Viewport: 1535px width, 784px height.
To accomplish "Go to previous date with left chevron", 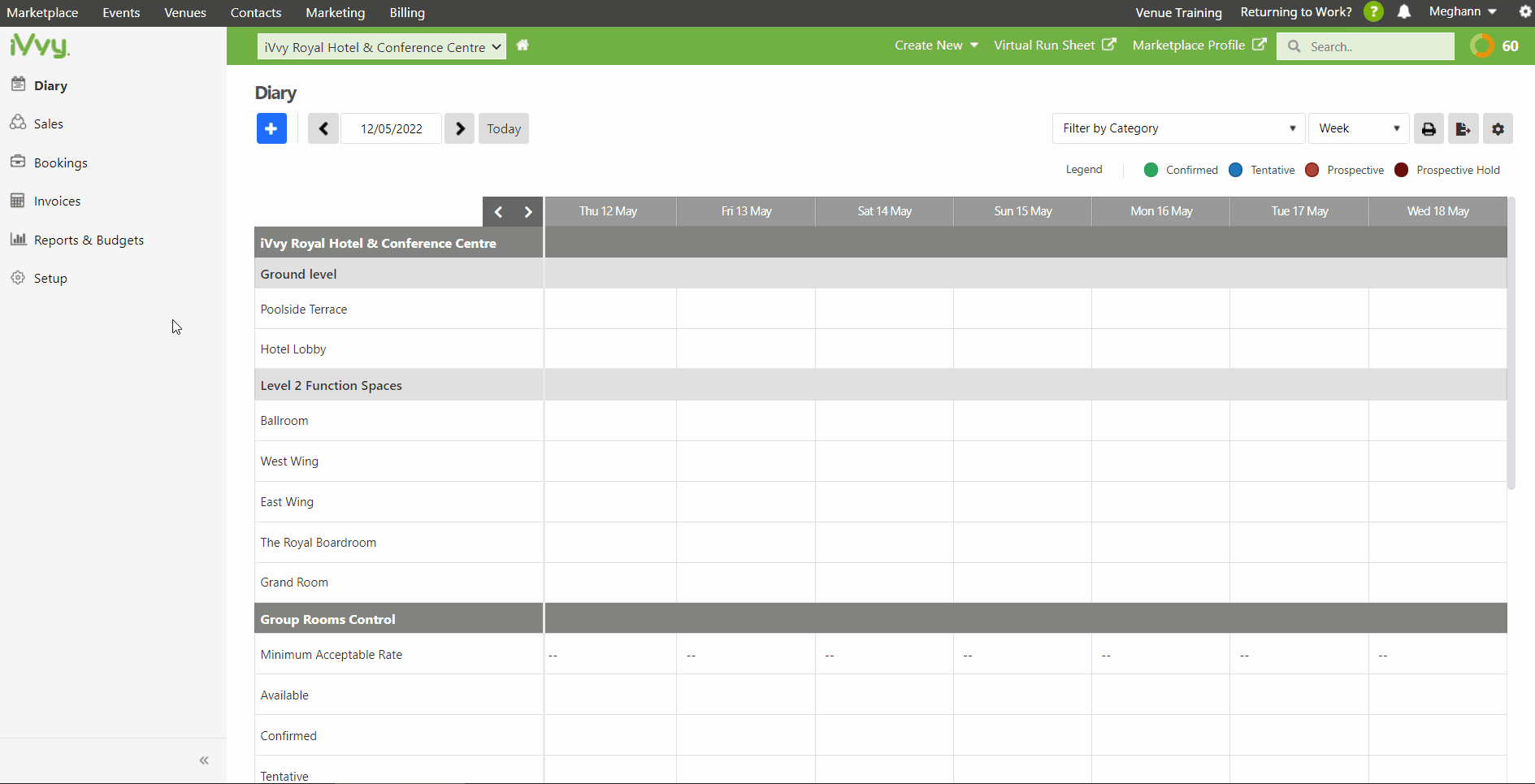I will [x=323, y=128].
